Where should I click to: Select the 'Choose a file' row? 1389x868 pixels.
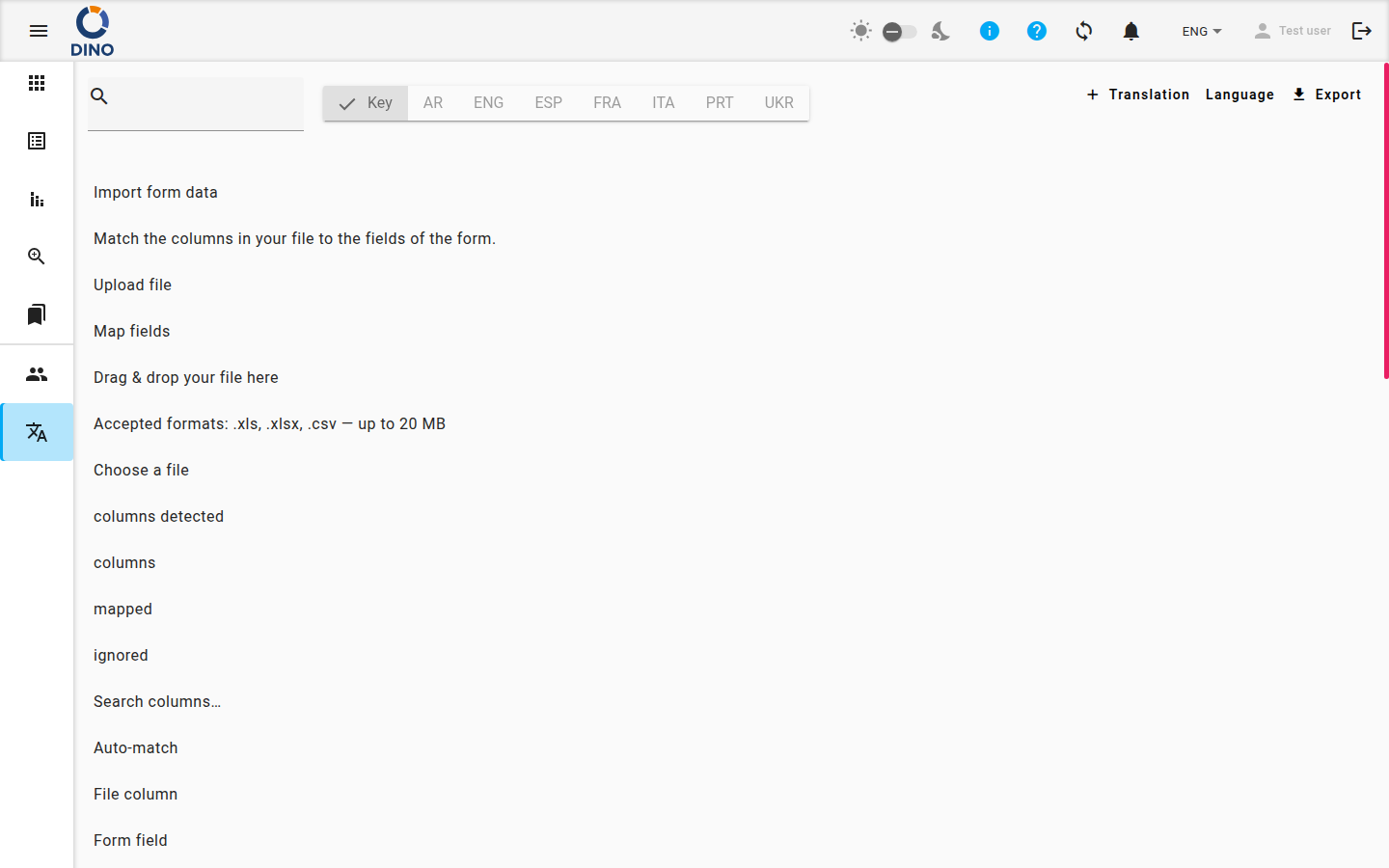[731, 471]
